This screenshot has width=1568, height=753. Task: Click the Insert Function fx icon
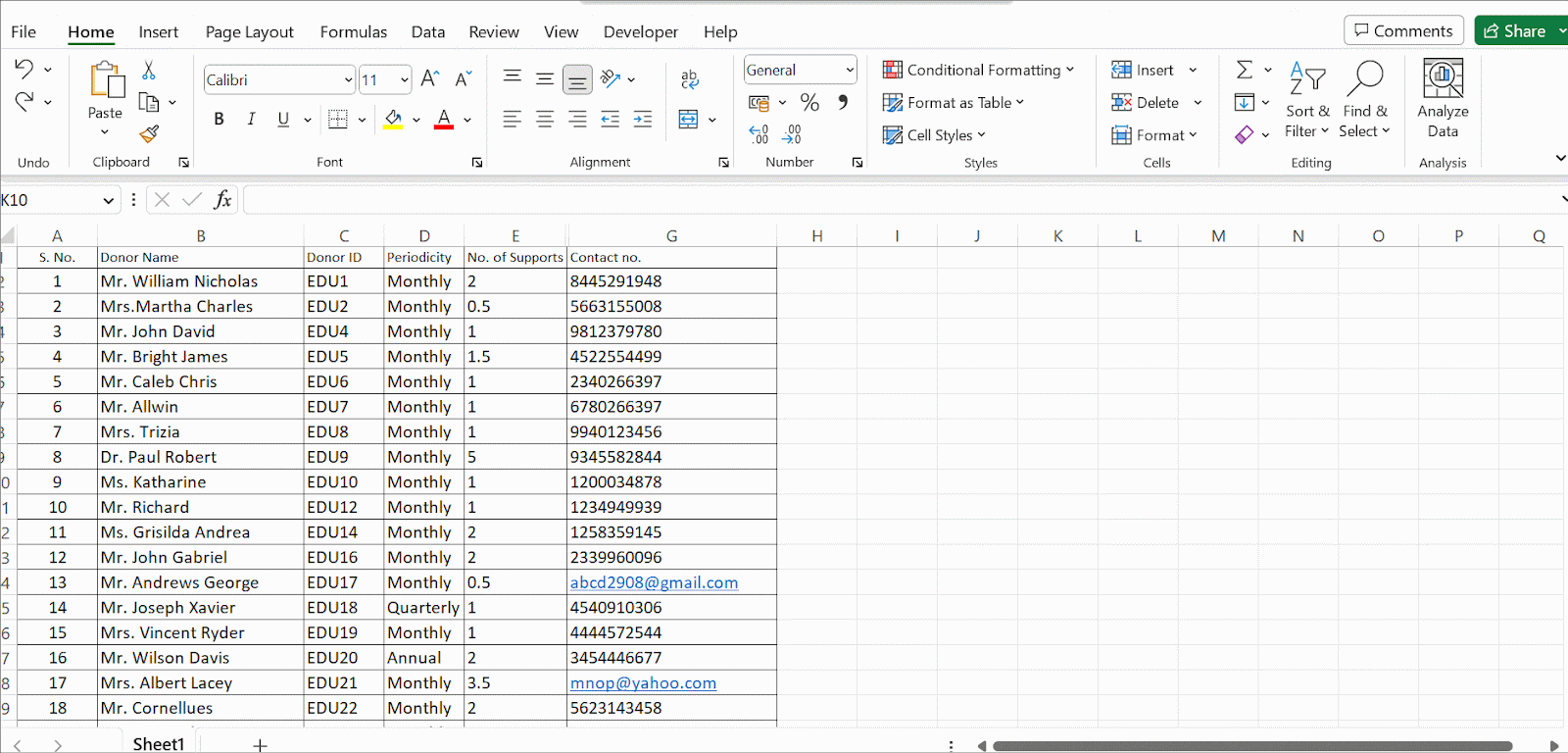pos(222,200)
